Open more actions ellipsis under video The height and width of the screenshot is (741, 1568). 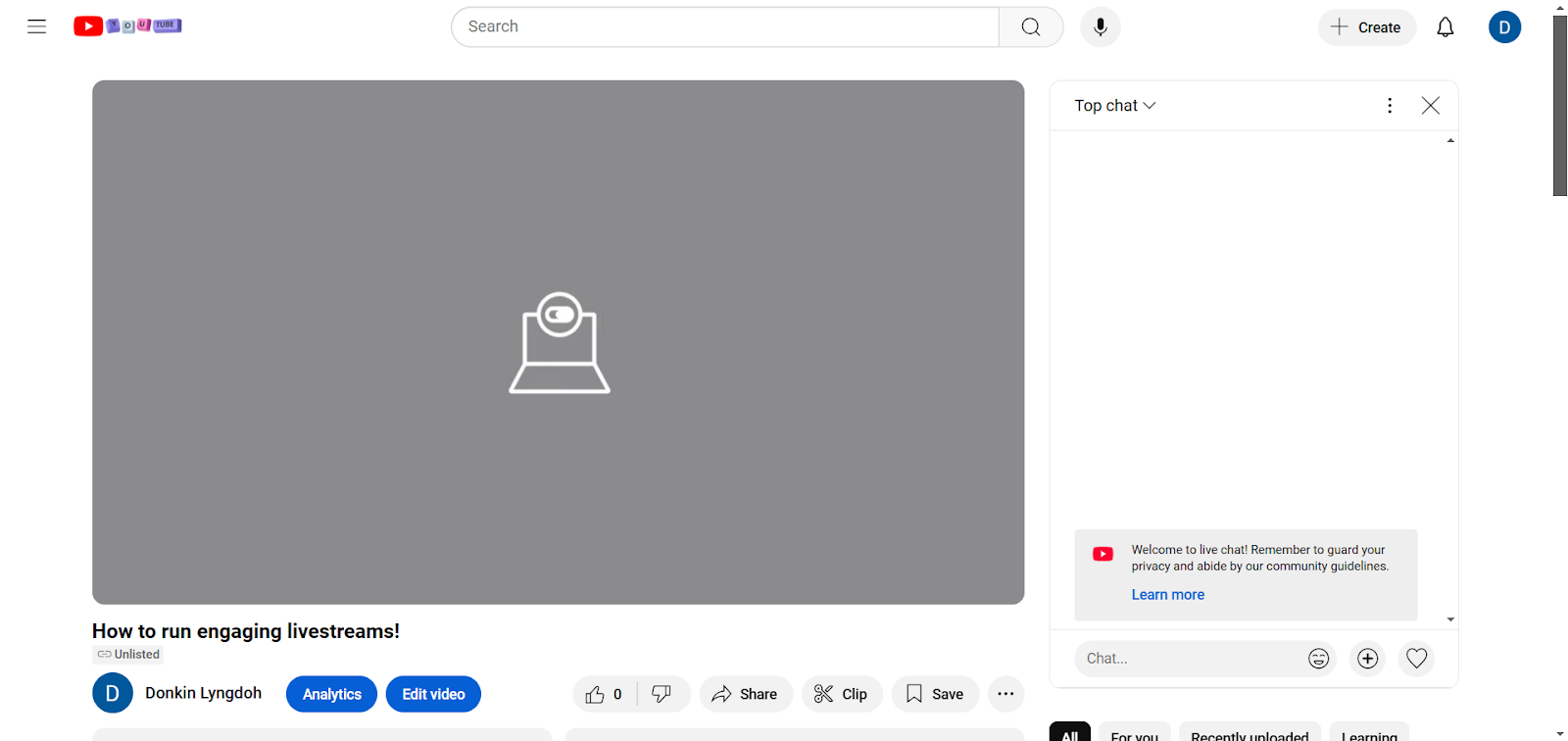pos(1006,694)
